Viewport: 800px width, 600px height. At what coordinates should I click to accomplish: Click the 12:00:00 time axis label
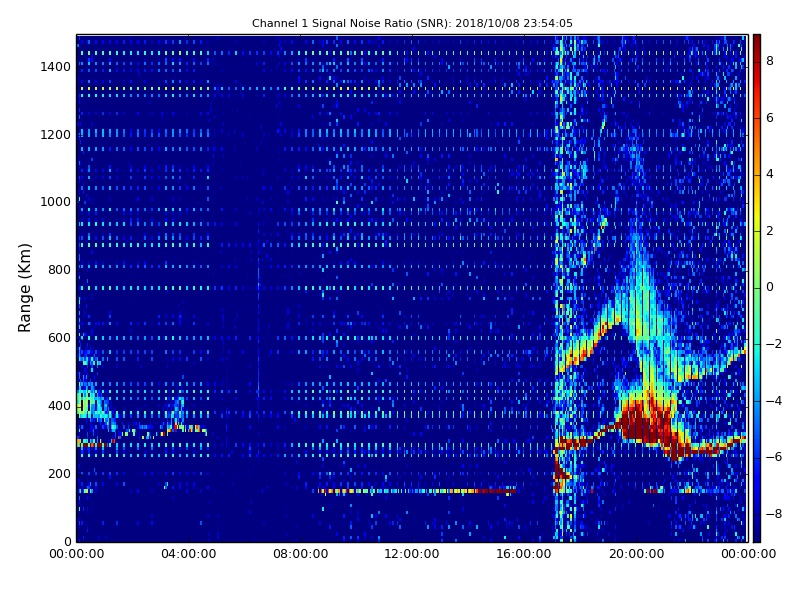click(x=412, y=554)
